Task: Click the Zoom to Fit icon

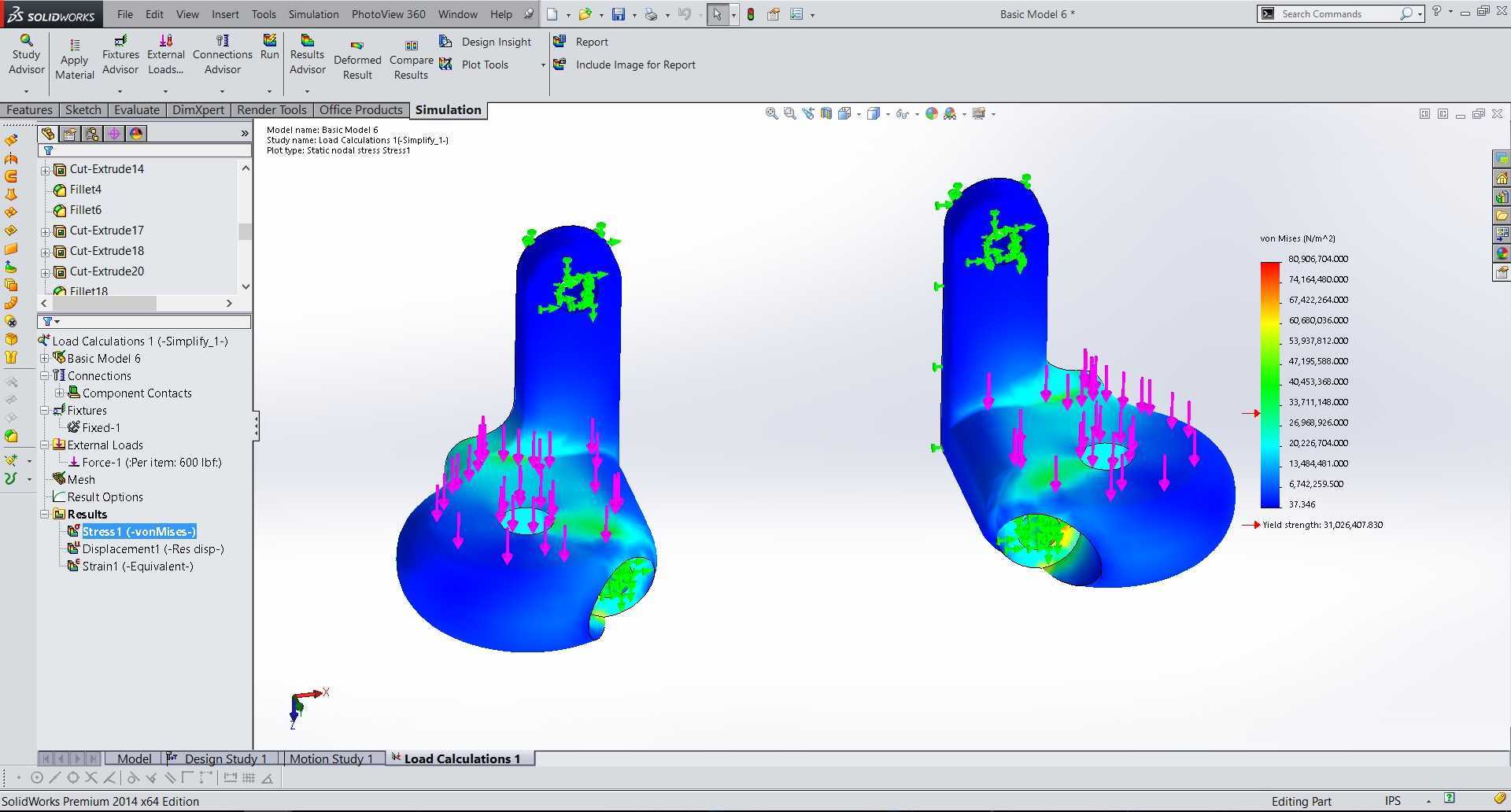Action: click(x=772, y=114)
